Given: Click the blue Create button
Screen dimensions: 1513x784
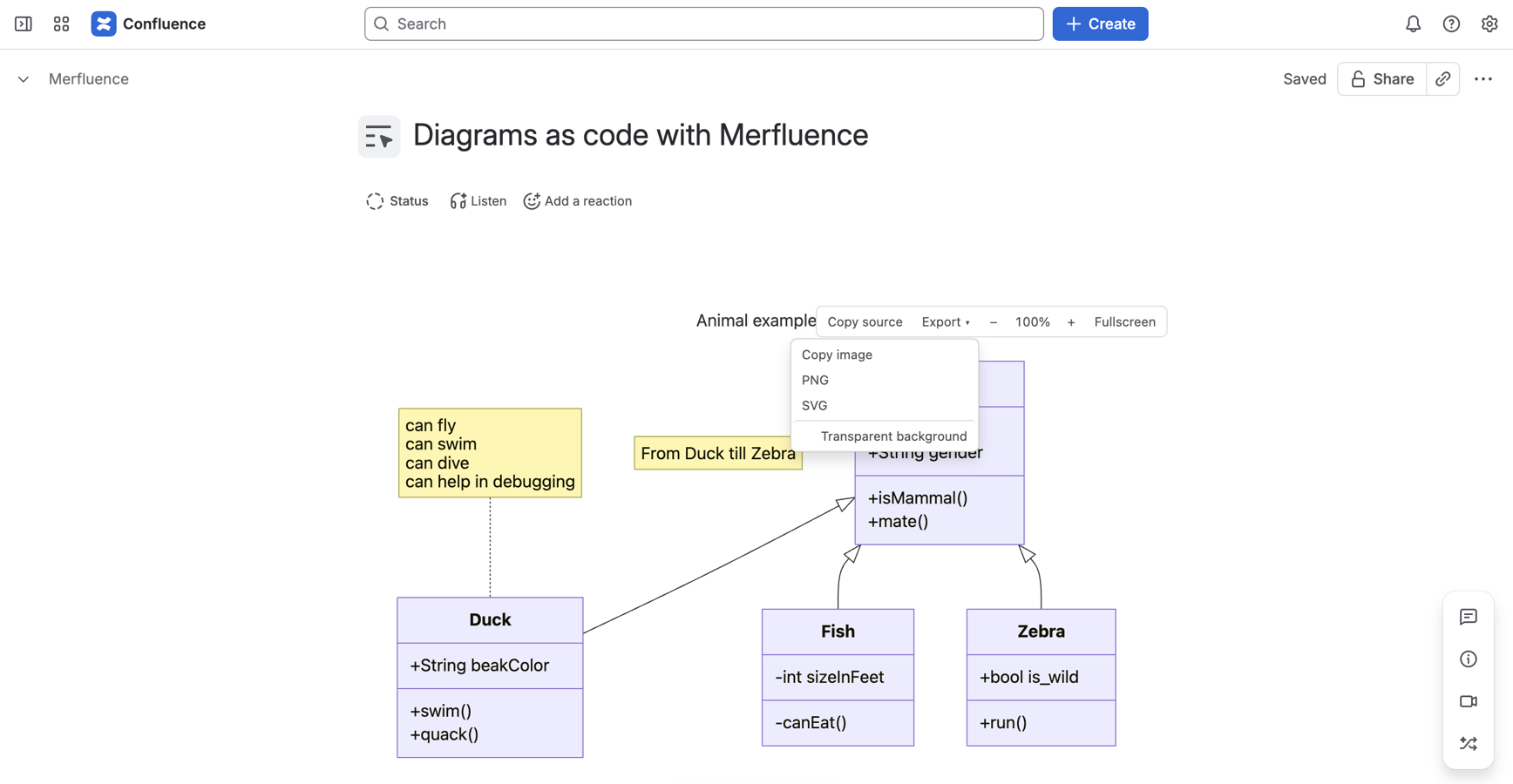Looking at the screenshot, I should (1100, 24).
